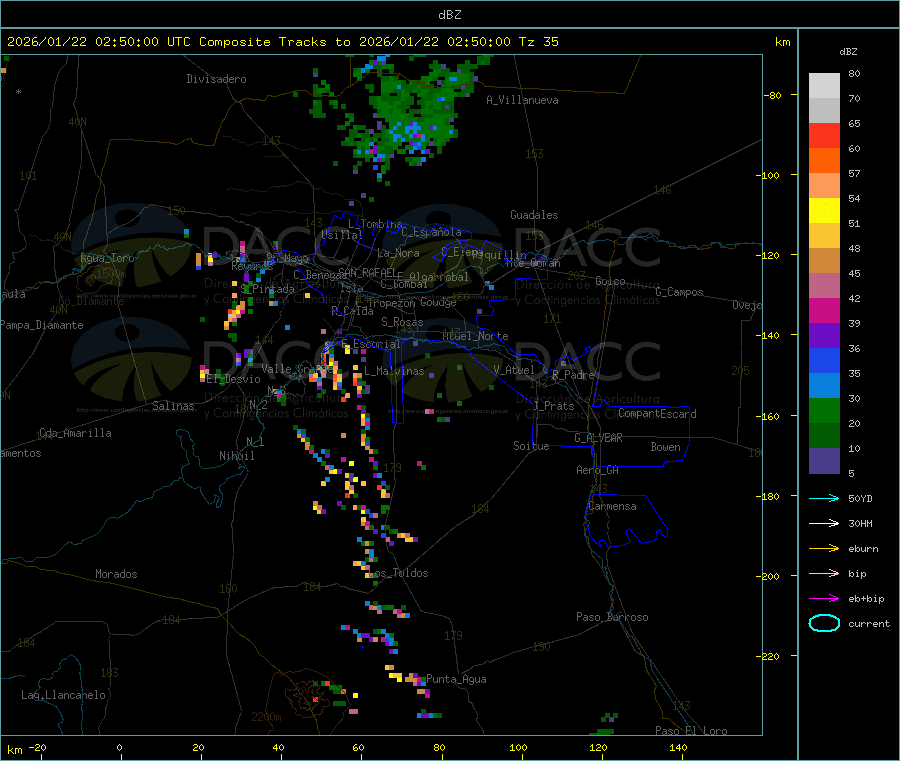Image resolution: width=900 pixels, height=761 pixels.
Task: Click the G_ALVEAR map label
Action: point(598,438)
